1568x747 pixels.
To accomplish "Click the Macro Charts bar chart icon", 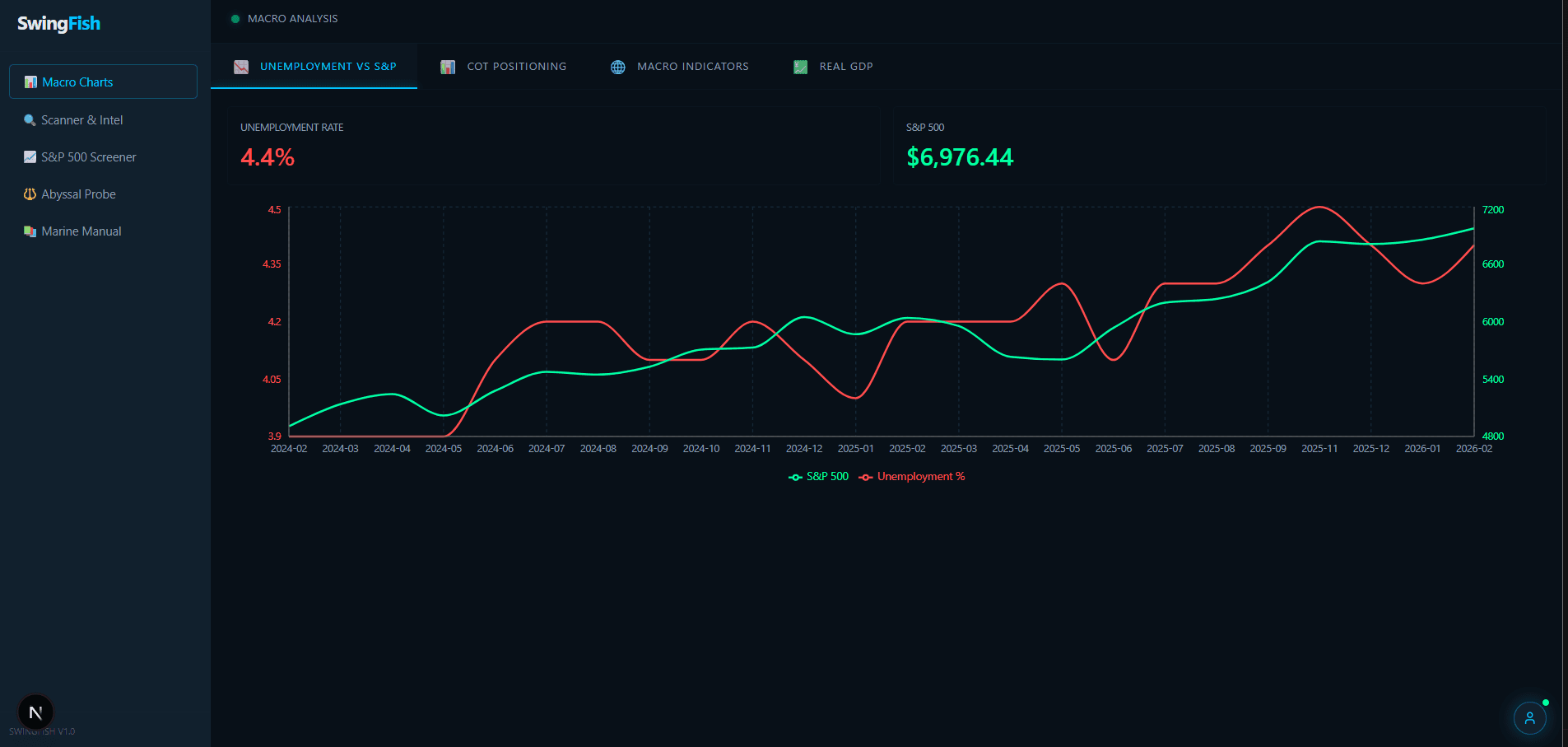I will pos(30,82).
